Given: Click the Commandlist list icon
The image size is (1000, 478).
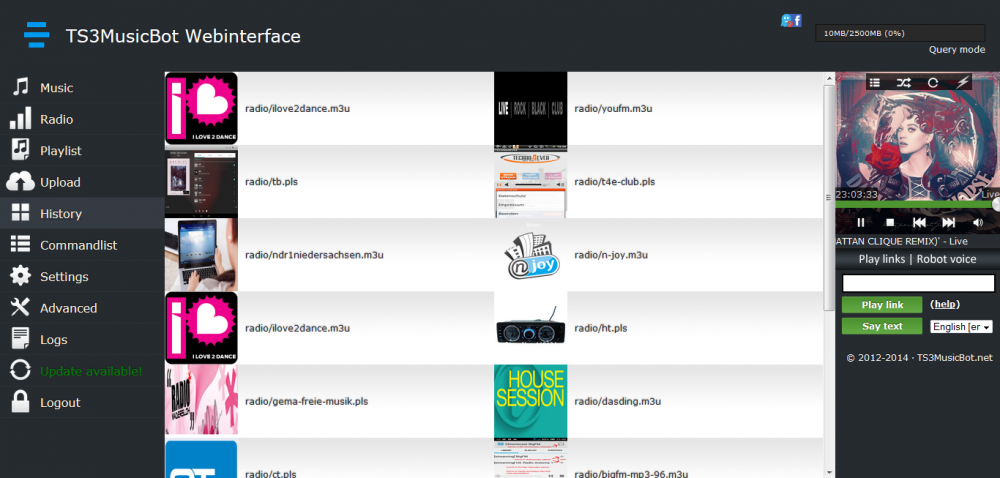Looking at the screenshot, I should 20,244.
